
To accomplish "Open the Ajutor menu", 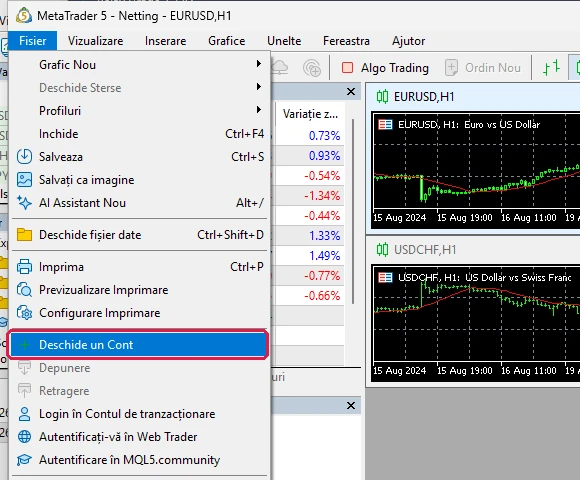I will tap(408, 41).
